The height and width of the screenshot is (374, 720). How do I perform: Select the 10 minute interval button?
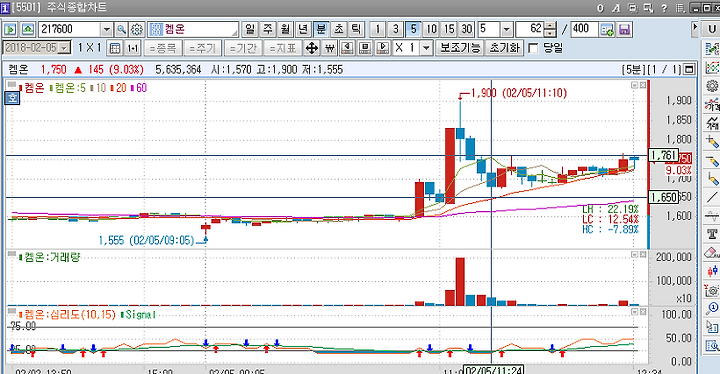[x=431, y=29]
